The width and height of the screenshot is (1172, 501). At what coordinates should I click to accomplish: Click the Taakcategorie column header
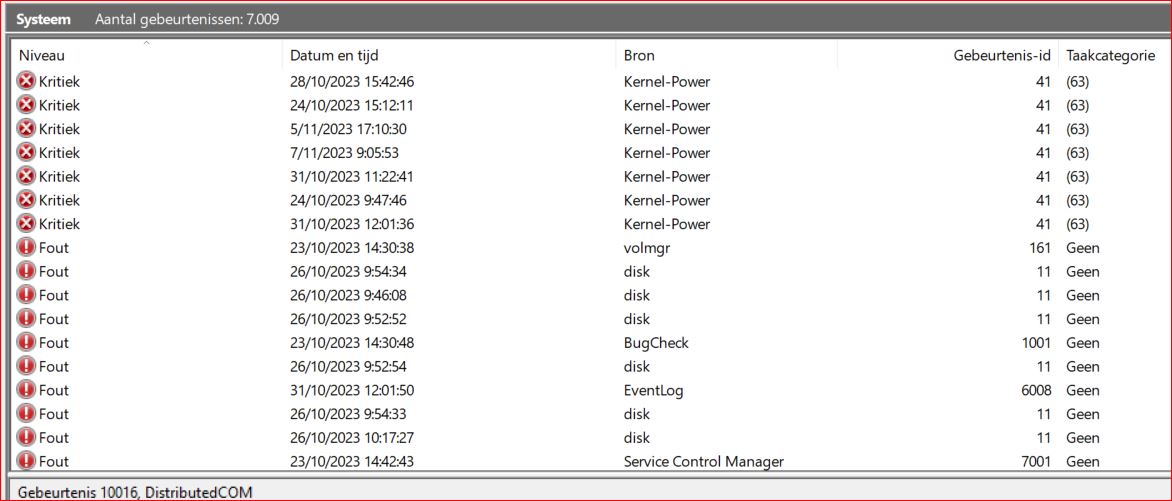point(1110,56)
